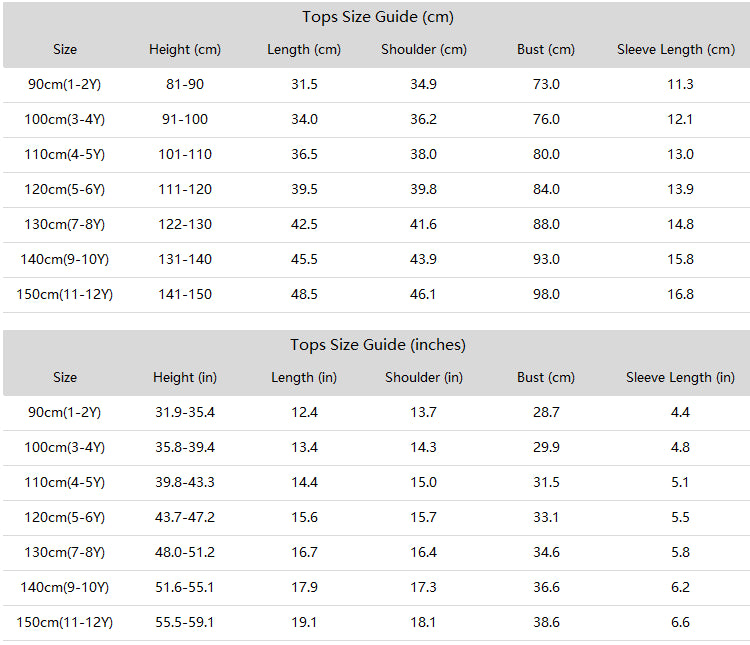Select height range 51.6-55.1
Screen dimensions: 750x645
[185, 588]
